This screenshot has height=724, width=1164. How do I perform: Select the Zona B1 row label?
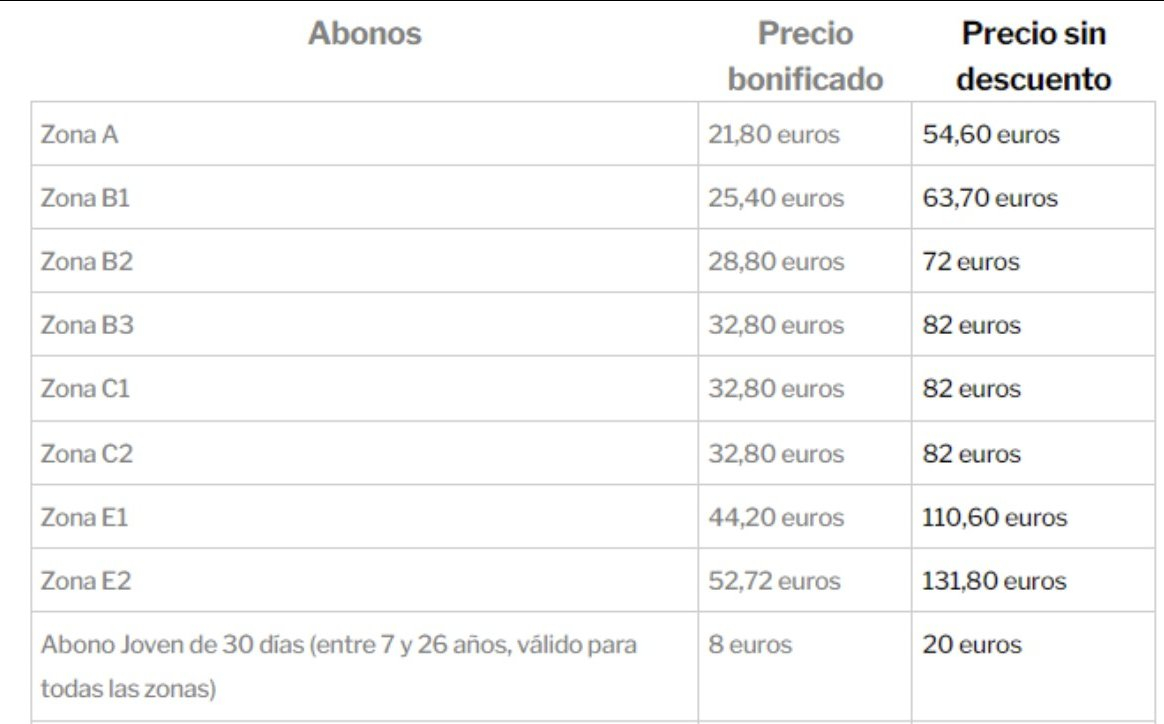(x=85, y=198)
